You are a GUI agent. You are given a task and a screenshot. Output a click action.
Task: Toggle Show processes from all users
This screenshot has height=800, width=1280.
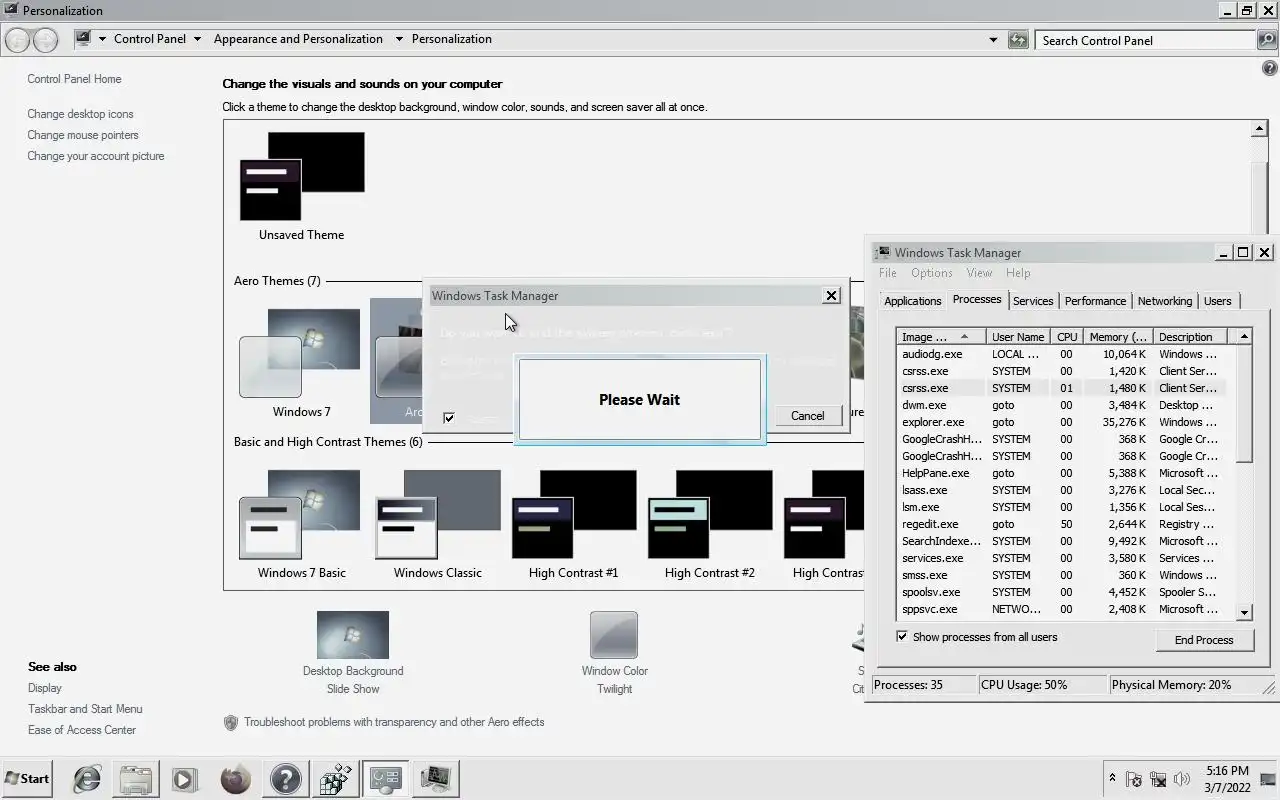tap(902, 637)
